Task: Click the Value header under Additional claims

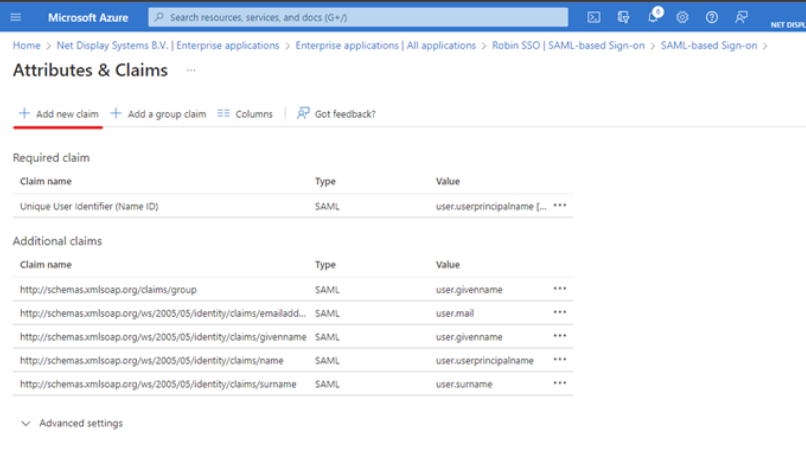Action: [x=448, y=265]
